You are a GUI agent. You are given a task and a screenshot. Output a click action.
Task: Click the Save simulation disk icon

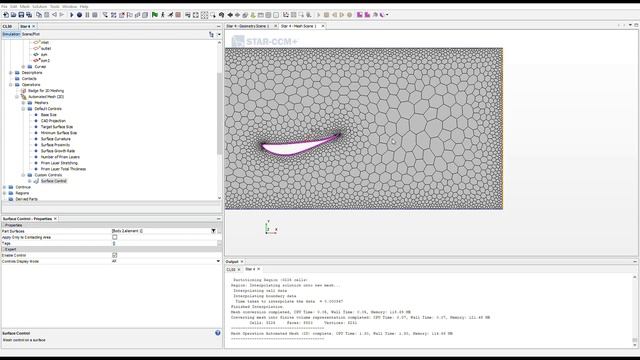click(x=21, y=15)
